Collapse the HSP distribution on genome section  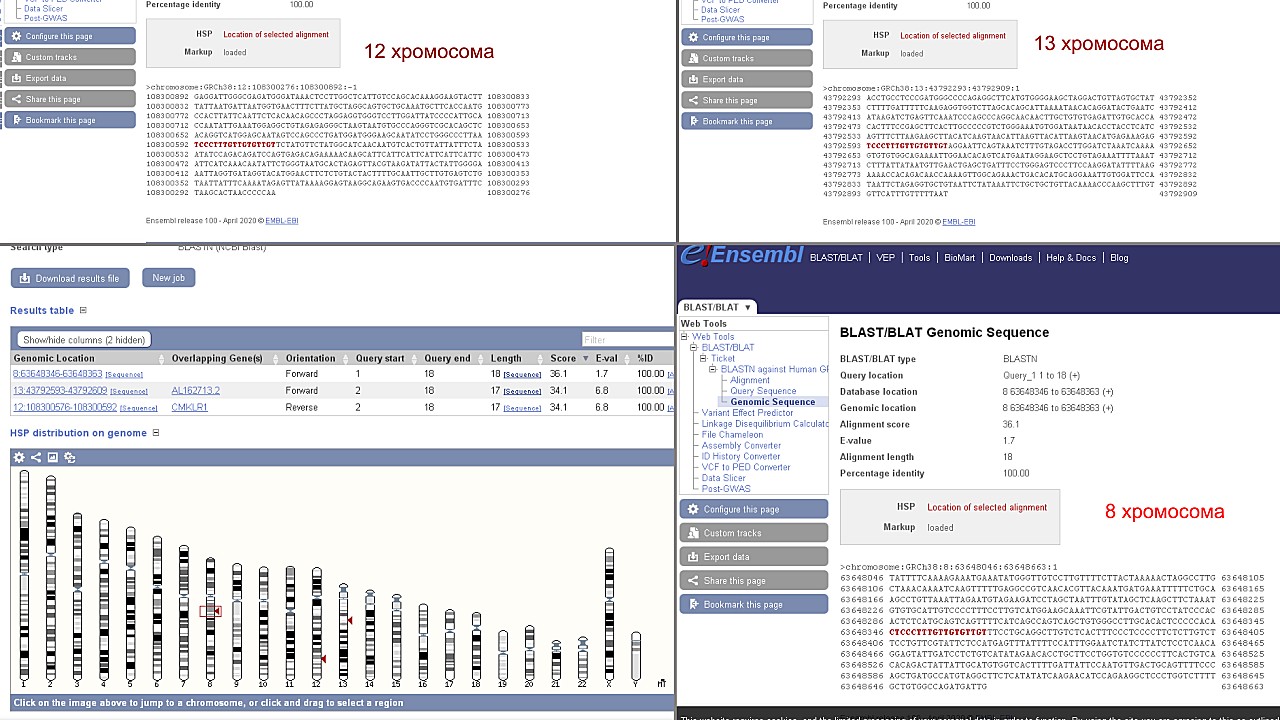(155, 433)
